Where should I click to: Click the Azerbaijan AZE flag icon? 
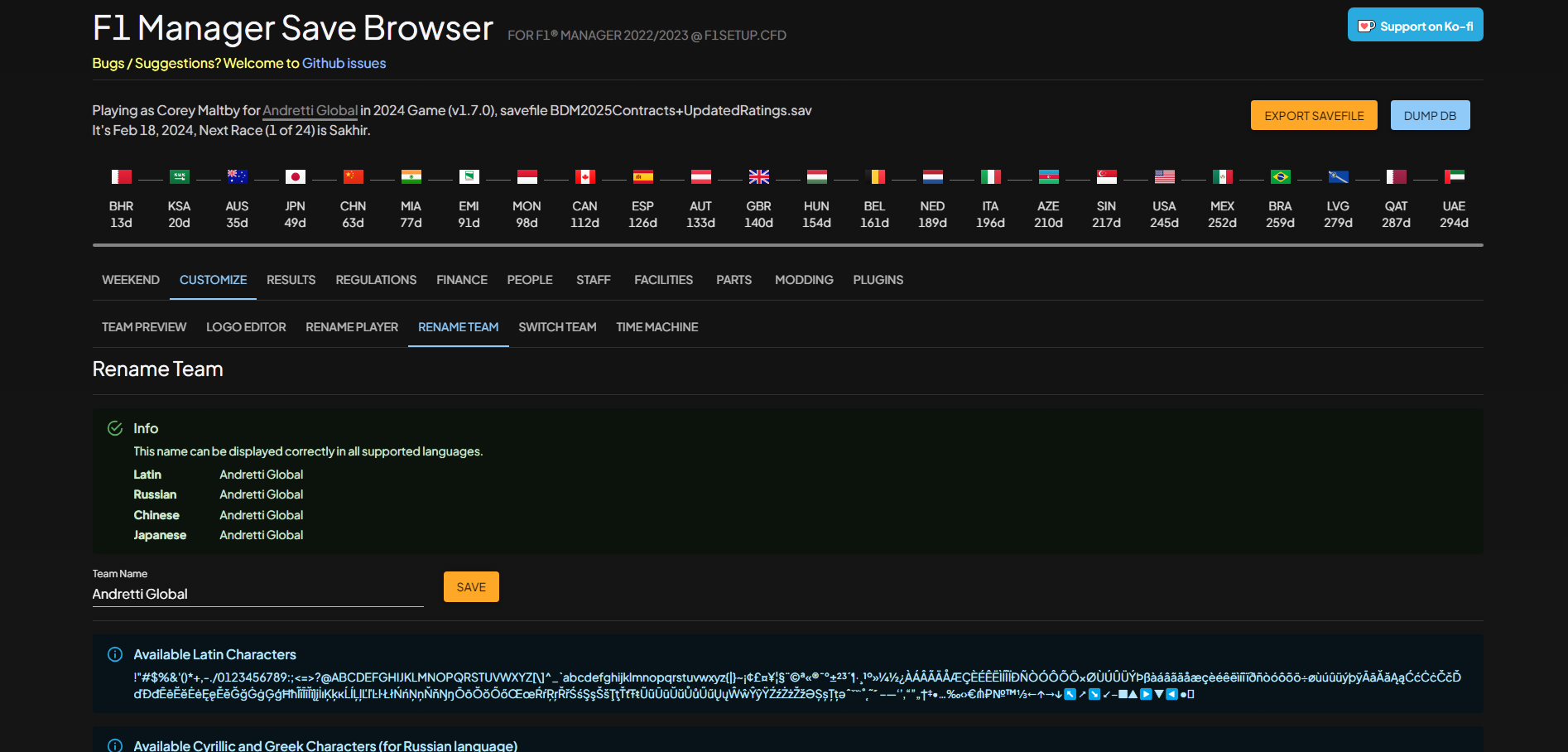pyautogui.click(x=1048, y=176)
